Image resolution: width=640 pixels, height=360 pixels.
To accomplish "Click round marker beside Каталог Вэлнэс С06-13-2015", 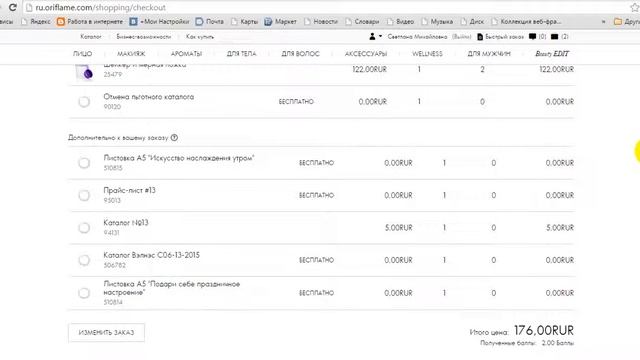I will (x=84, y=260).
